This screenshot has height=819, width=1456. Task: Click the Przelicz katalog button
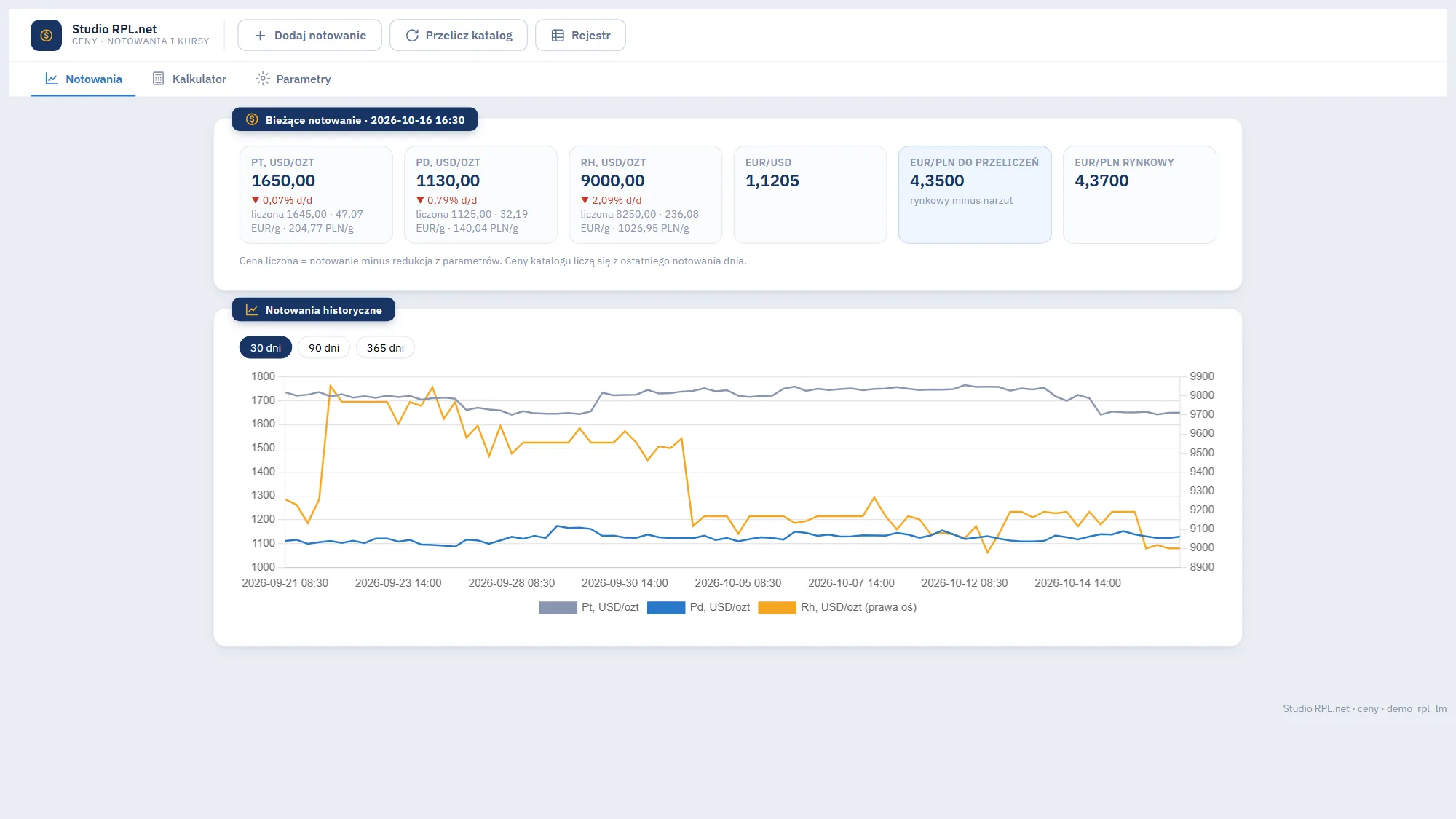point(459,35)
